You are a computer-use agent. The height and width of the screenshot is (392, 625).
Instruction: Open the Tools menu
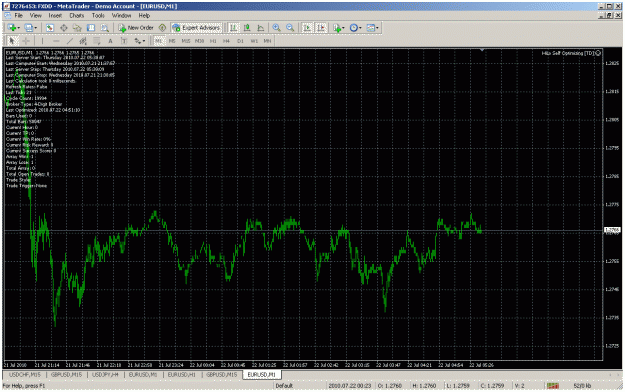point(98,16)
